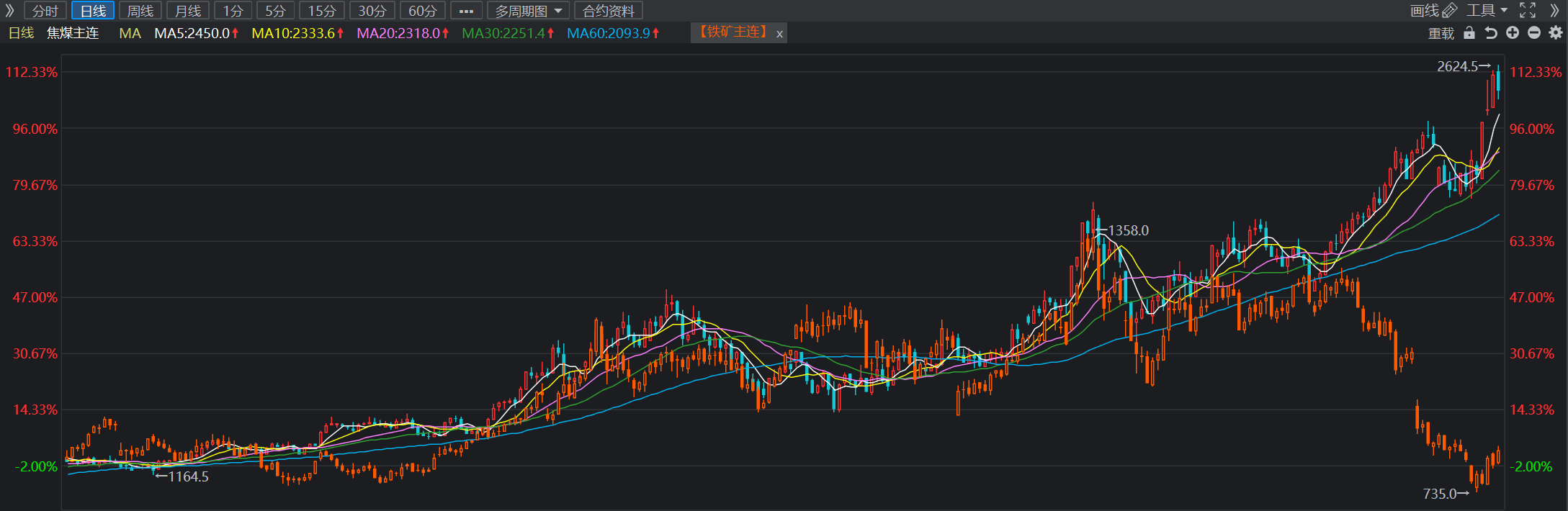Click the top-left double chevron icon

point(10,10)
